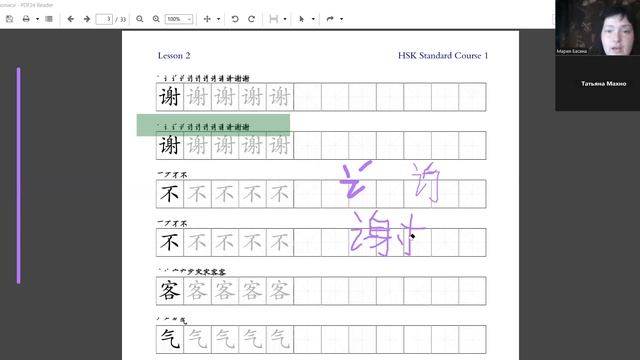Screen dimensions: 640x360
Task: Click the Print icon
Action: pos(26,19)
